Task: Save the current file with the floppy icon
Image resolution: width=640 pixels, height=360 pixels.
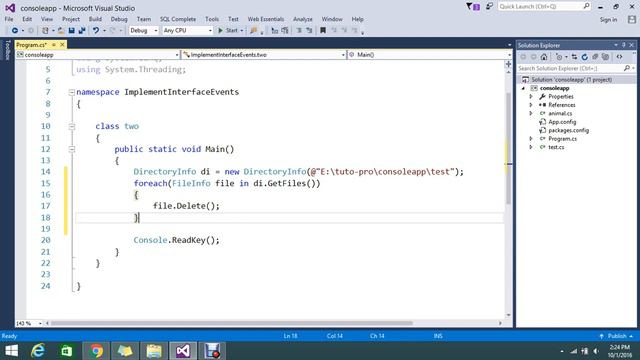Action: [71, 31]
